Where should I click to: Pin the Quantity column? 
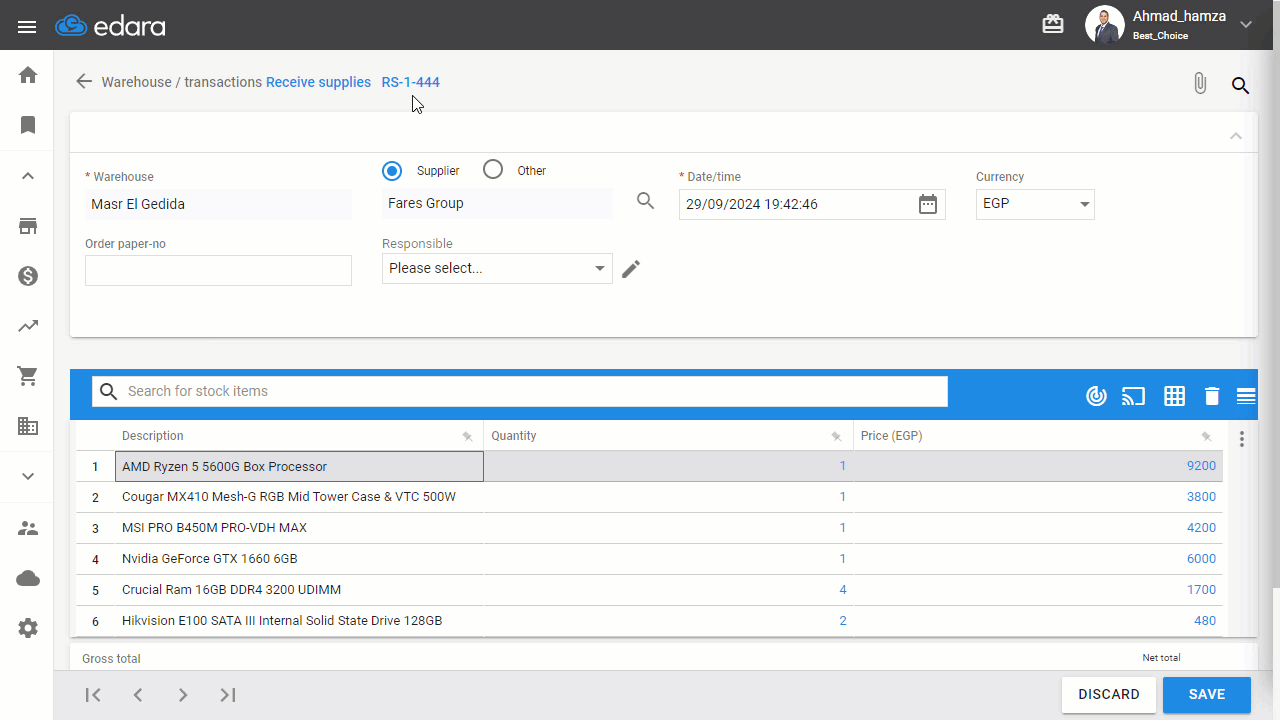(836, 437)
